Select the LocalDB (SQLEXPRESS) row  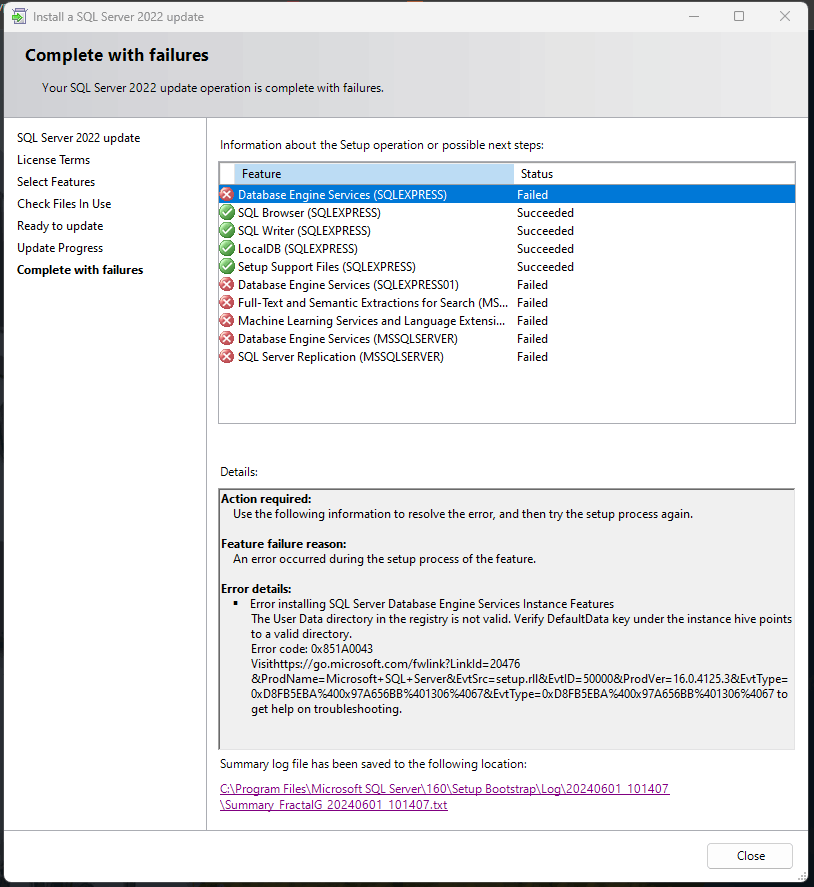tap(507, 249)
